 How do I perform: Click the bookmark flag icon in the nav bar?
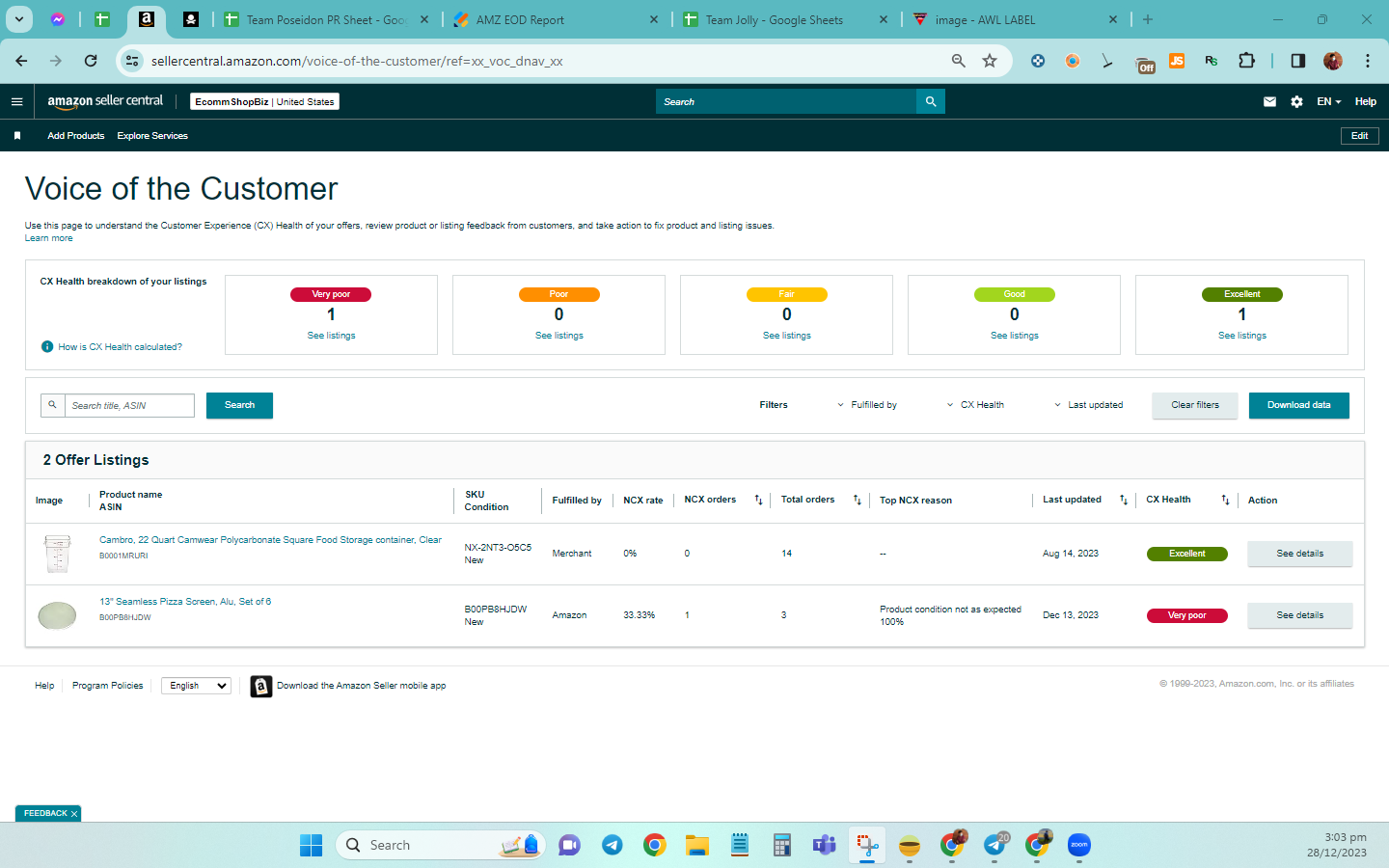click(17, 136)
